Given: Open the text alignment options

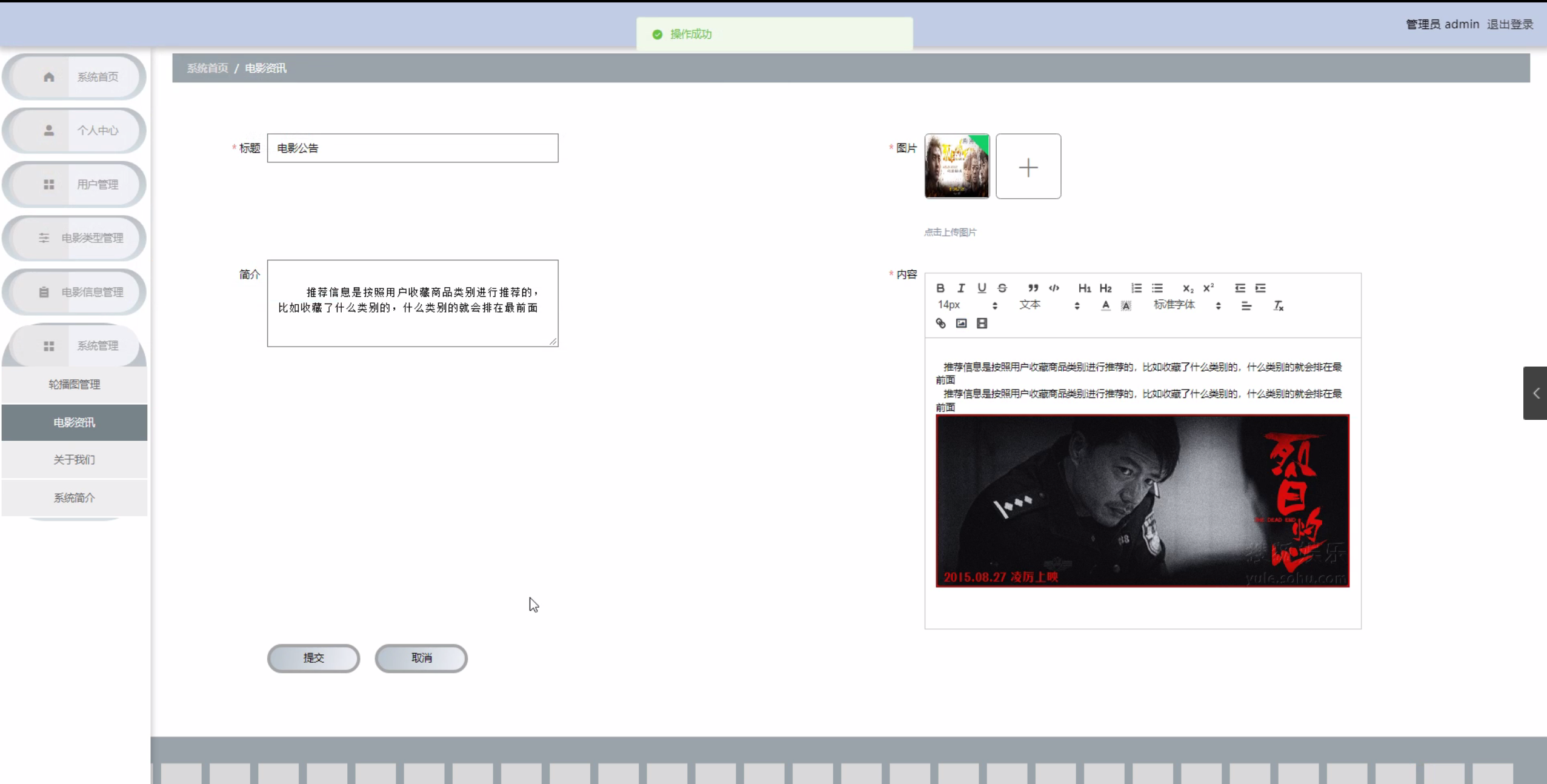Looking at the screenshot, I should [1246, 305].
